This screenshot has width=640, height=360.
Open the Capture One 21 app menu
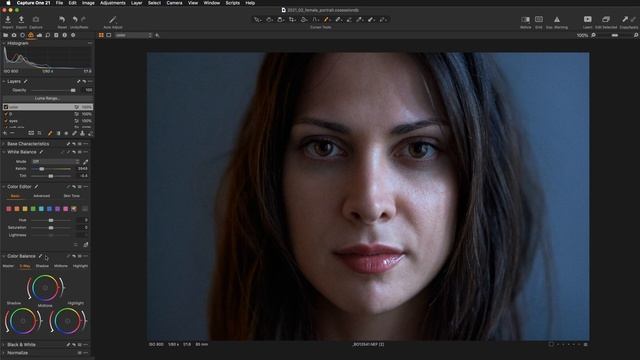pos(33,3)
